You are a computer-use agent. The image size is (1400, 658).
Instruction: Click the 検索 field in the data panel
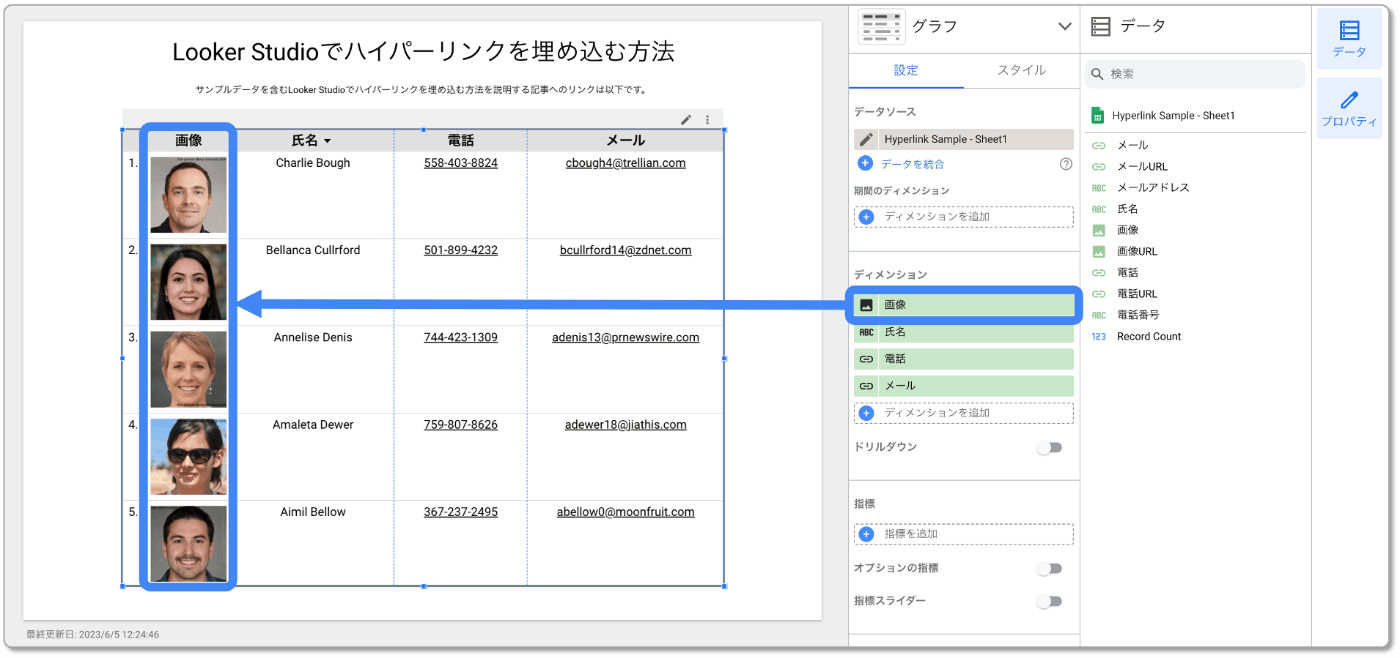(x=1195, y=74)
